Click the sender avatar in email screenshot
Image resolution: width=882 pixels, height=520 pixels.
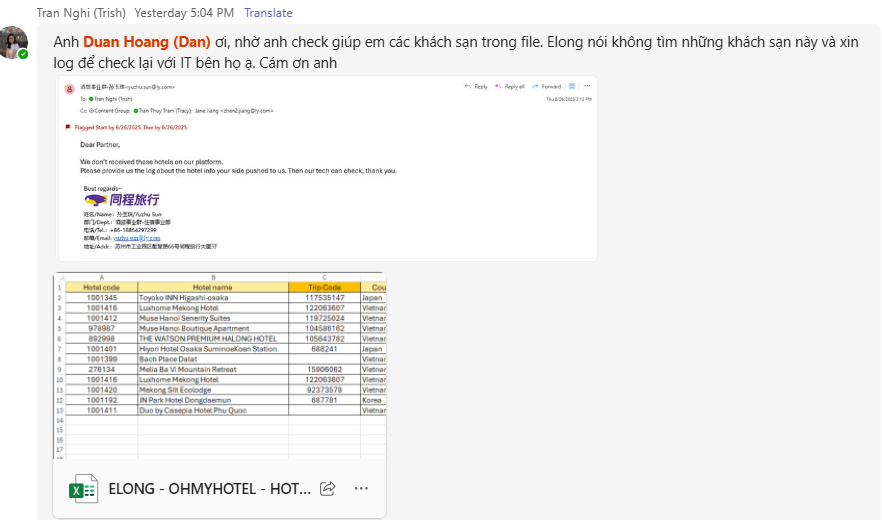70,89
